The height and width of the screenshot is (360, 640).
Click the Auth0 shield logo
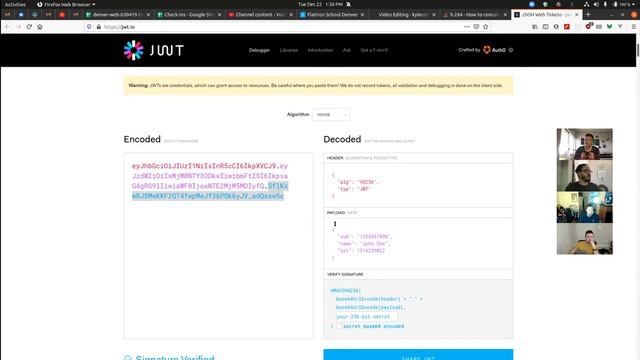(x=487, y=50)
